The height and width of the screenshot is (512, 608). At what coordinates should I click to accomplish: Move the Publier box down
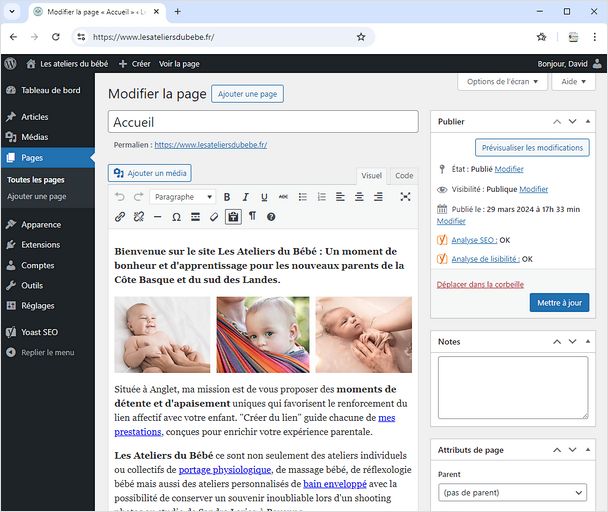click(572, 121)
